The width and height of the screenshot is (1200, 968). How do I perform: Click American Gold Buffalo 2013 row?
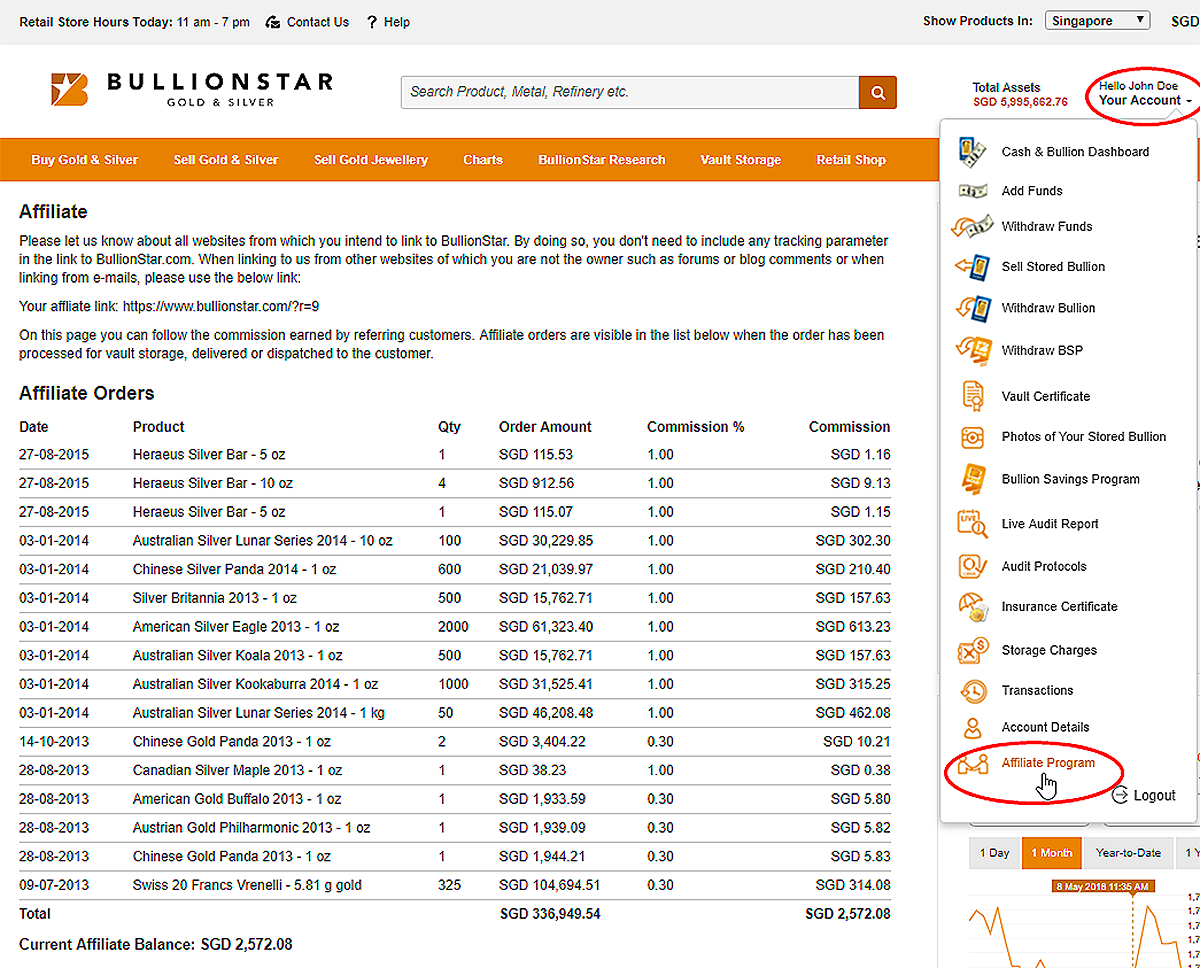coord(454,799)
